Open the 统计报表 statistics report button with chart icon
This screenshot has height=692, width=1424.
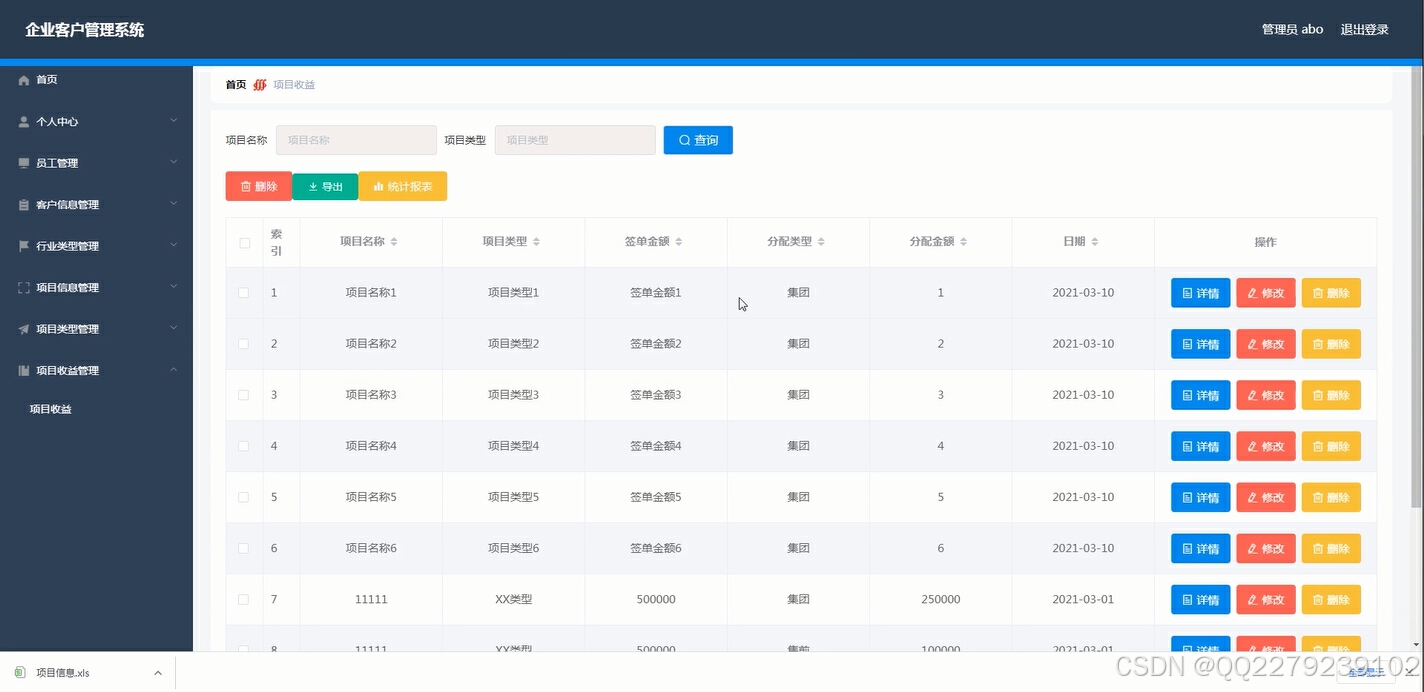tap(402, 186)
